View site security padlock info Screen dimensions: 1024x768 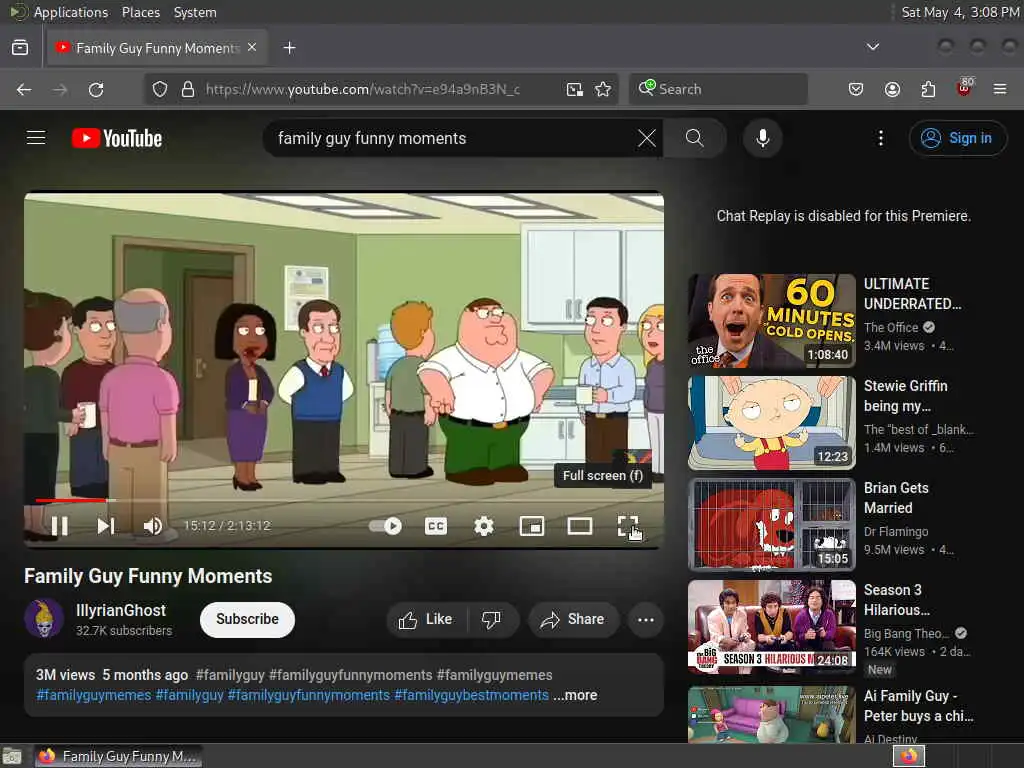[188, 89]
